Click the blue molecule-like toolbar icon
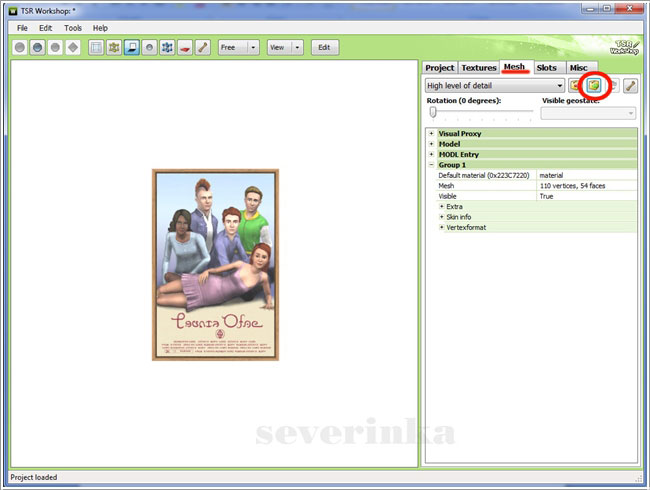650x490 pixels. pos(167,47)
